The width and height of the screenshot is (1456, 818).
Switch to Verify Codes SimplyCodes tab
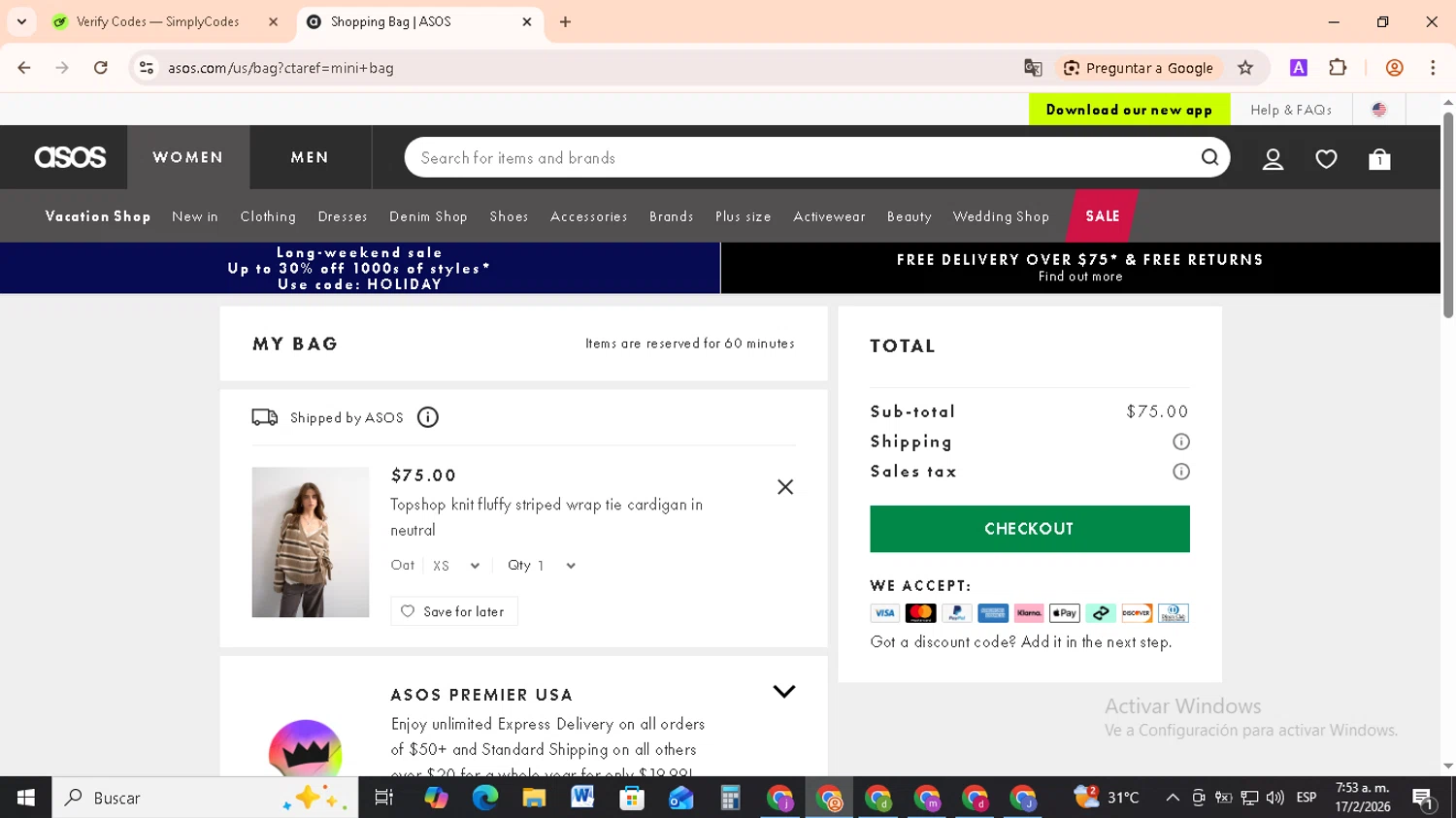point(157,21)
